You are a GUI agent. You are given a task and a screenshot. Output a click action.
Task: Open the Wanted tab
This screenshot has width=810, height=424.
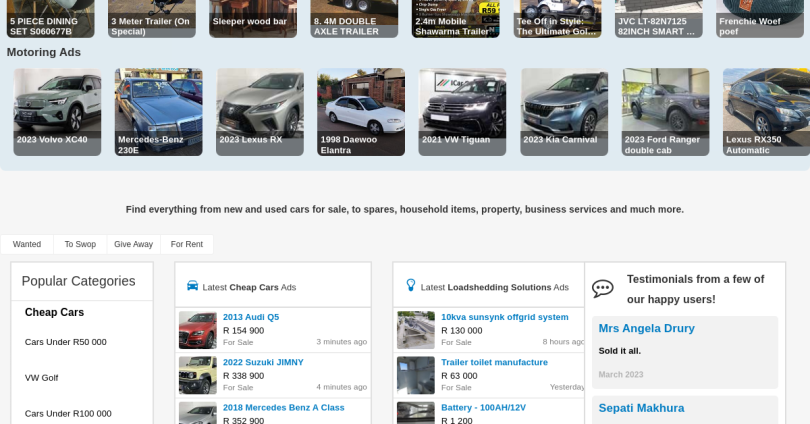tap(27, 244)
